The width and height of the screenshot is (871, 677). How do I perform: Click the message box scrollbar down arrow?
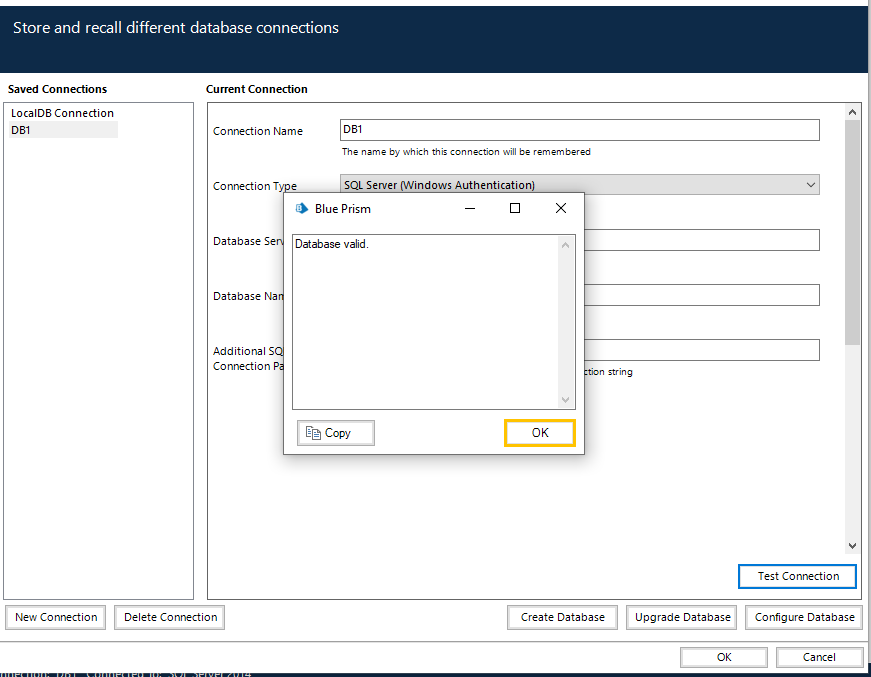click(x=566, y=400)
